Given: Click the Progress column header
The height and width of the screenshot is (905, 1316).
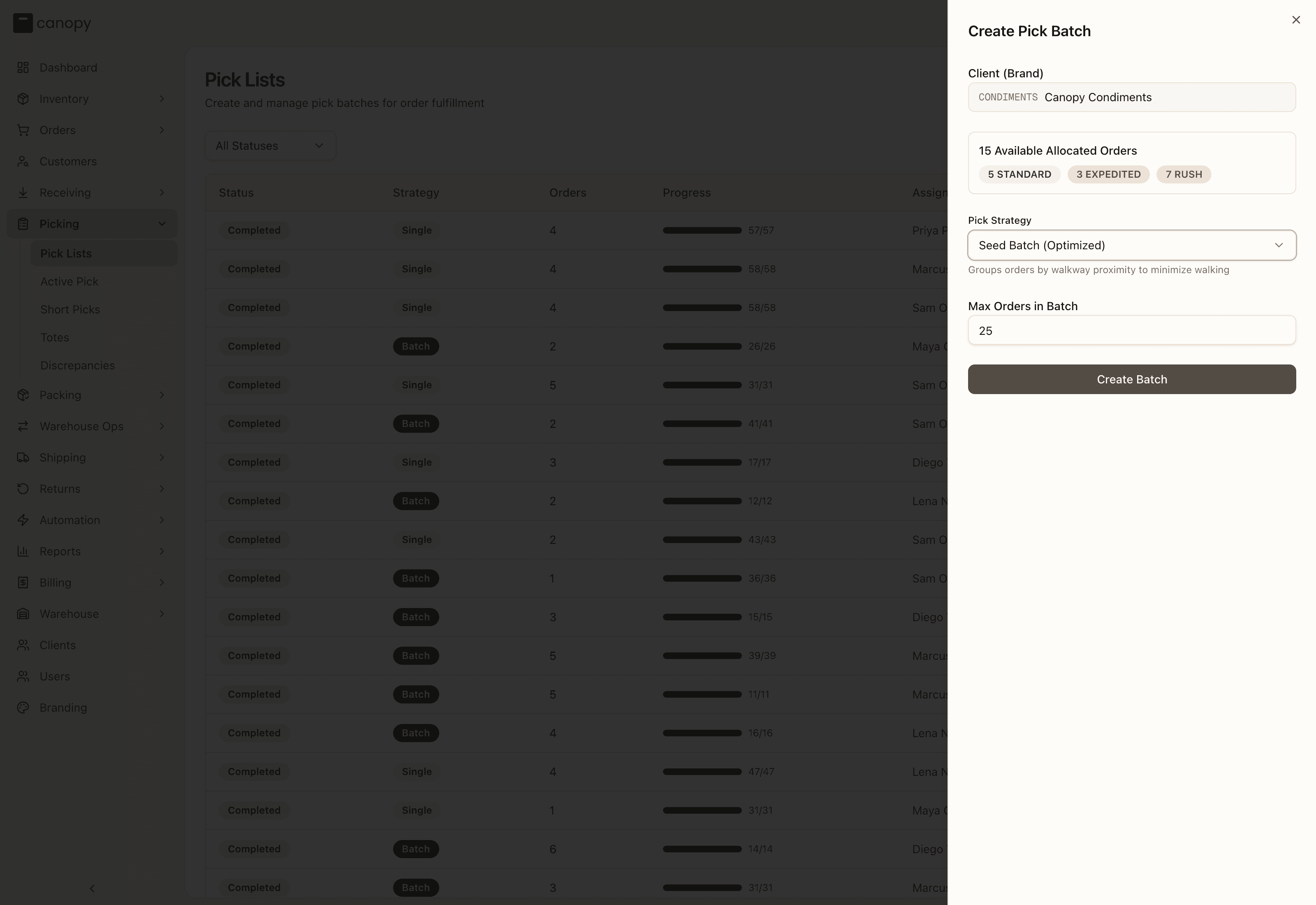Looking at the screenshot, I should tap(686, 193).
